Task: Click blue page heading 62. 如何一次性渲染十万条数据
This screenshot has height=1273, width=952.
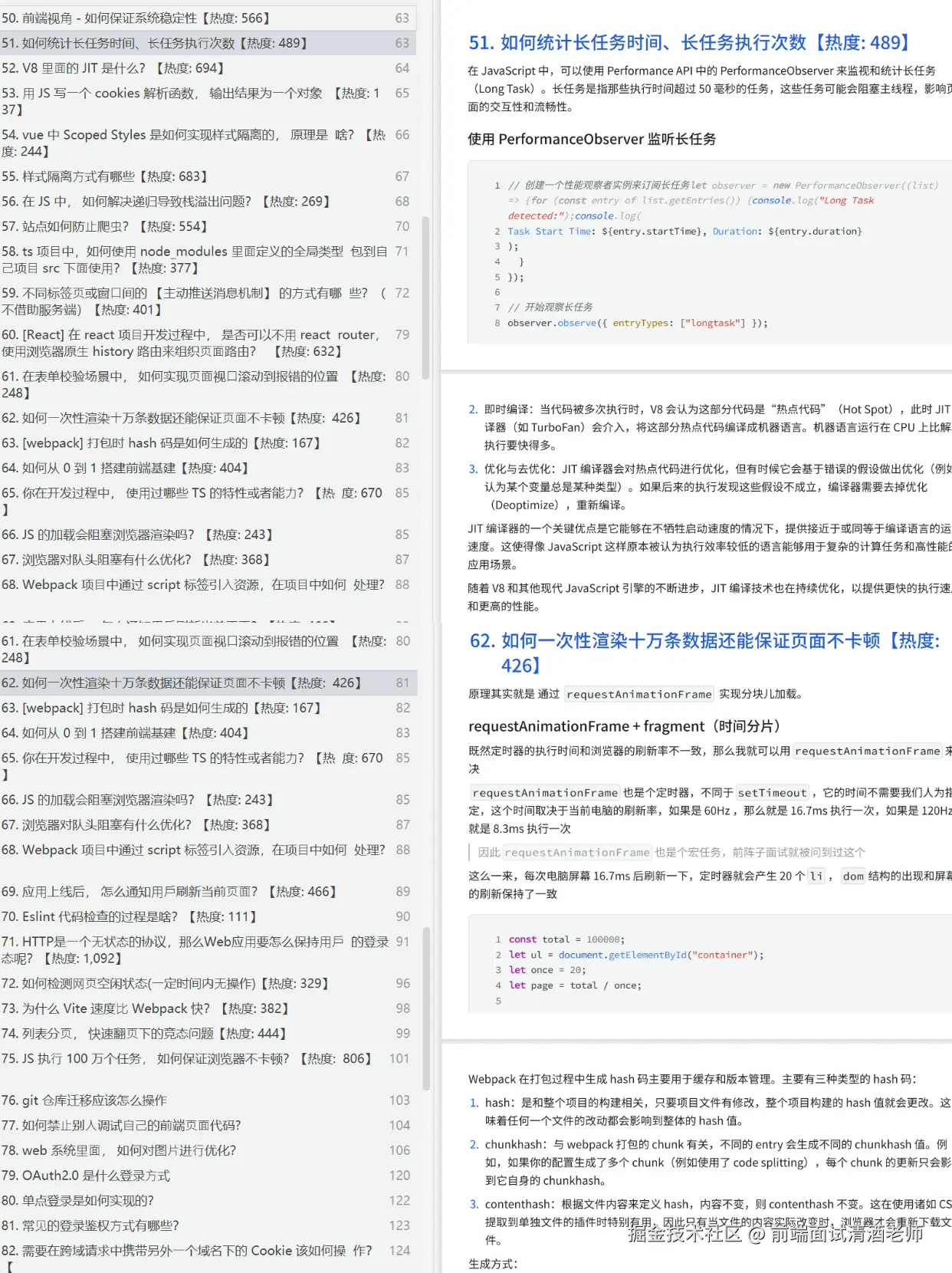Action: click(x=705, y=653)
